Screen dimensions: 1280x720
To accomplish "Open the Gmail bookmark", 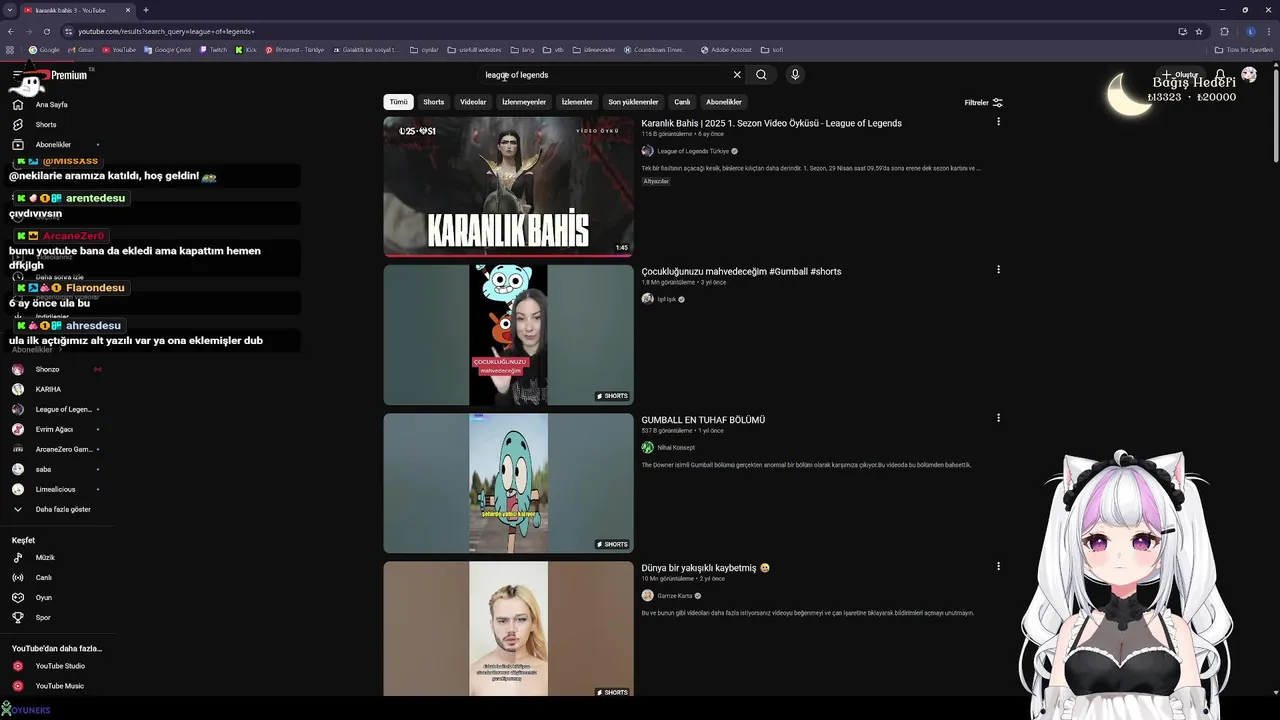I will pos(80,49).
